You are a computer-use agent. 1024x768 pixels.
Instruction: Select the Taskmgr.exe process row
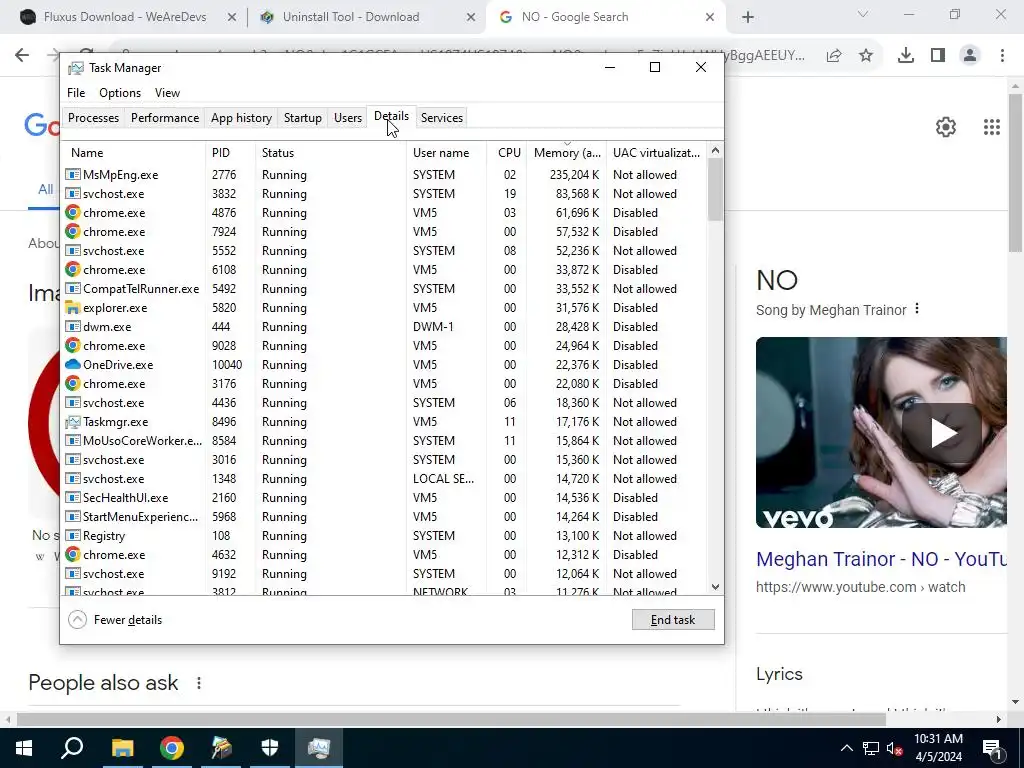[385, 422]
